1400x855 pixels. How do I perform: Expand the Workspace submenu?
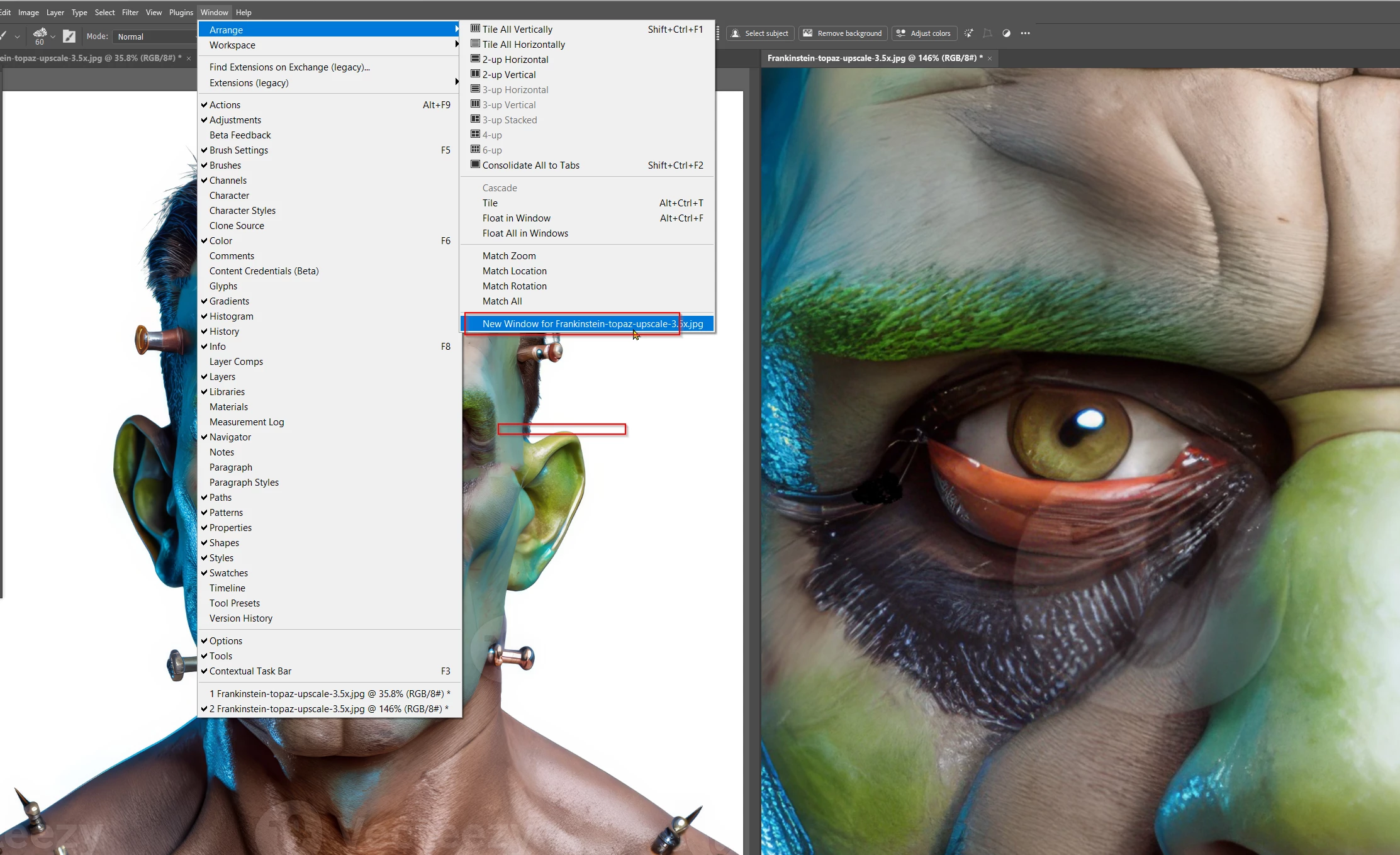click(x=232, y=45)
